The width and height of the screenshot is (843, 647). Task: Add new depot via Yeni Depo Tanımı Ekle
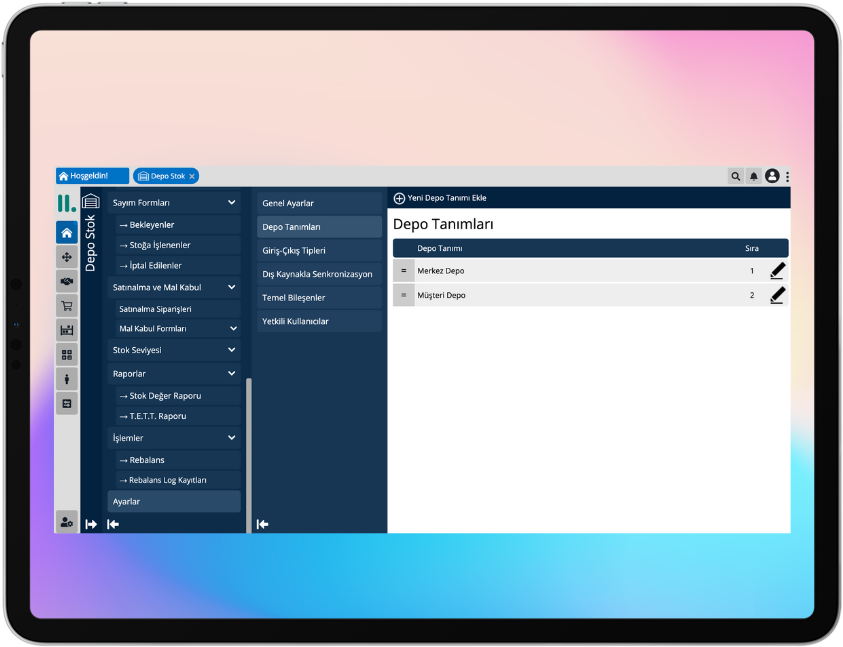[x=440, y=198]
